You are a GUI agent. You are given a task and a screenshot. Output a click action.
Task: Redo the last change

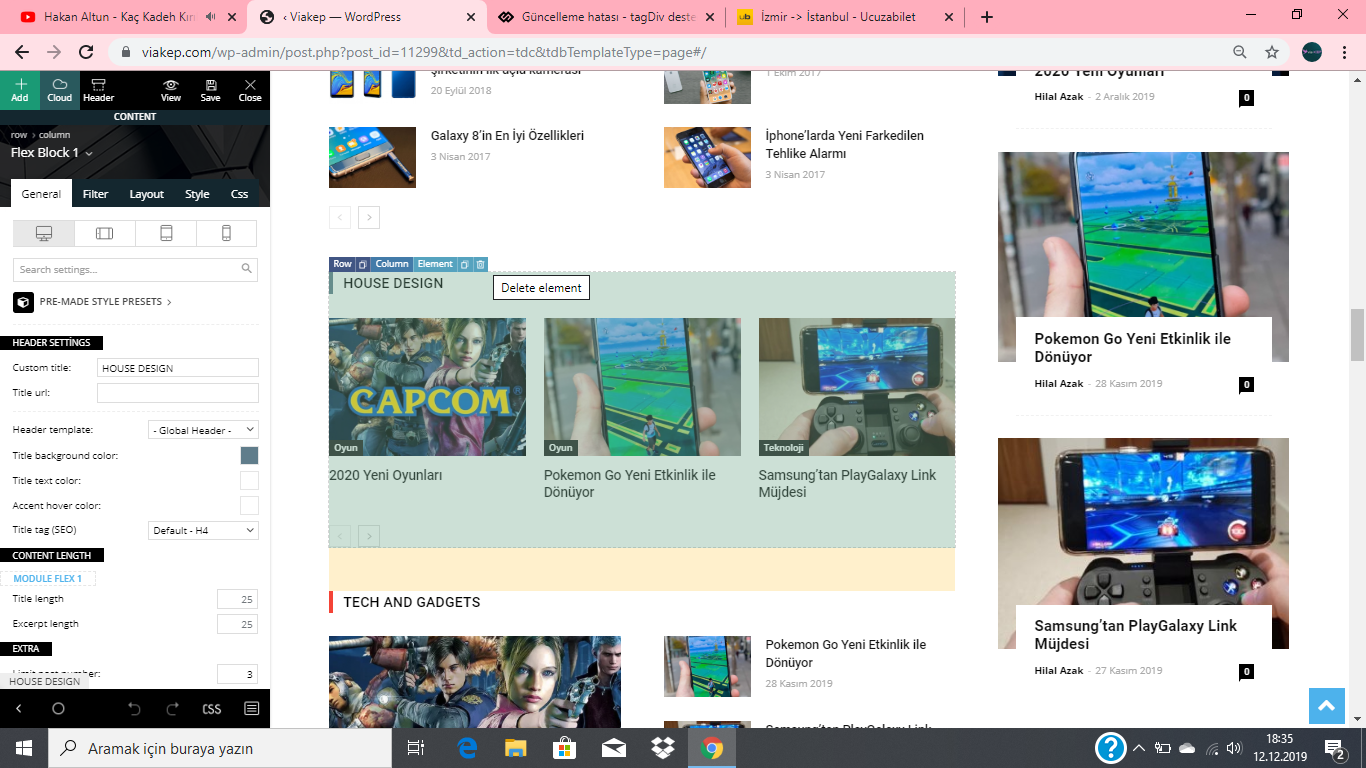173,708
